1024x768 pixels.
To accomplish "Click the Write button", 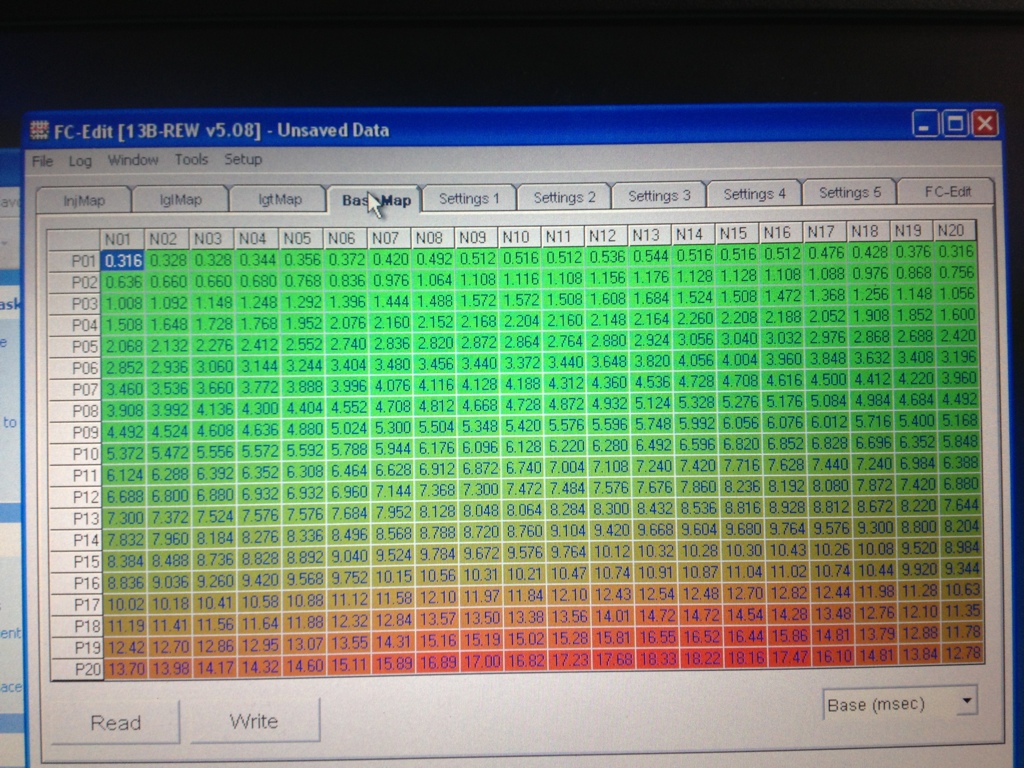I will (x=254, y=721).
